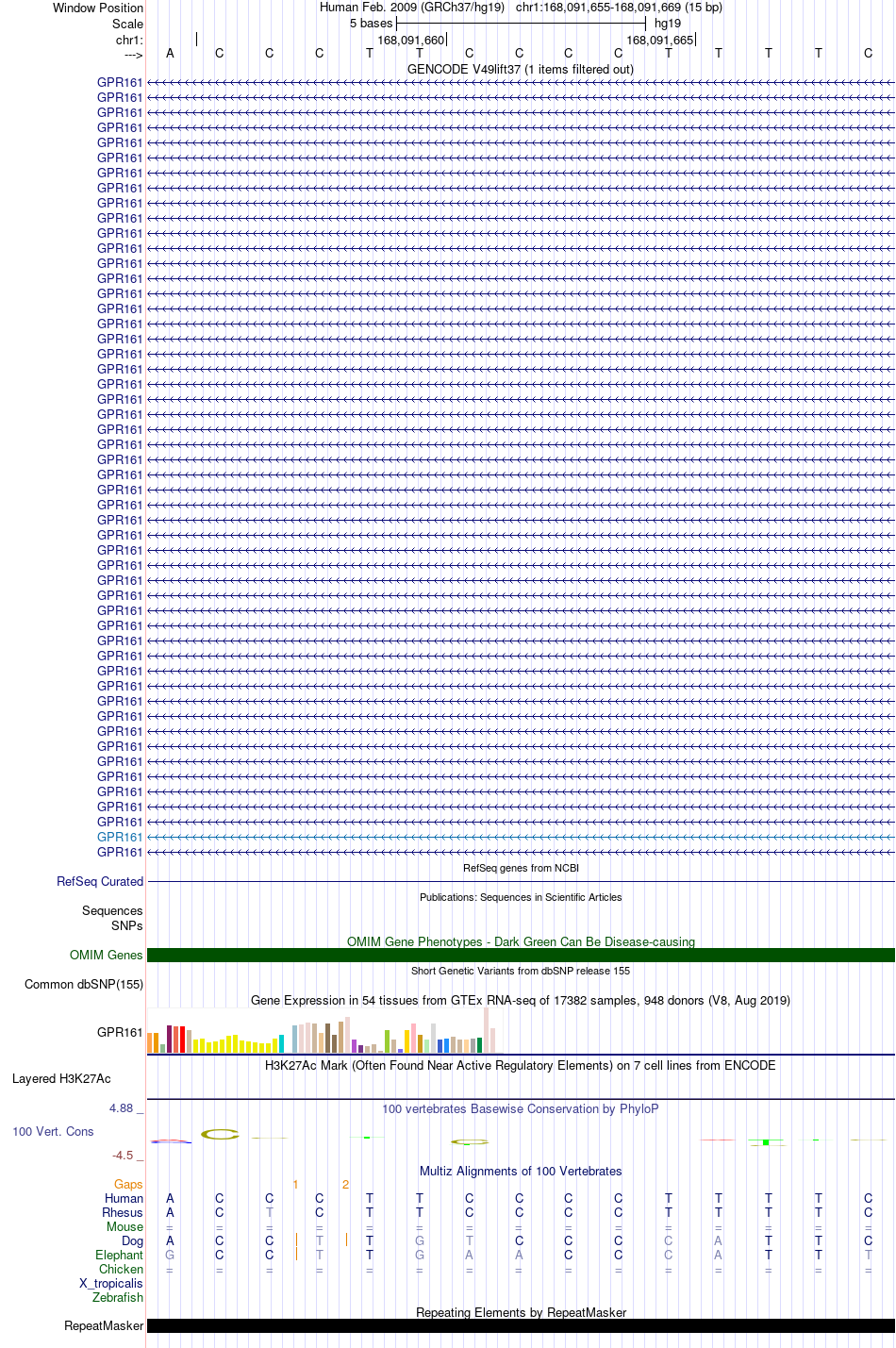Select the 'X_tropicalis' alignment row label
Screen dimensions: 896x1348
111,1283
